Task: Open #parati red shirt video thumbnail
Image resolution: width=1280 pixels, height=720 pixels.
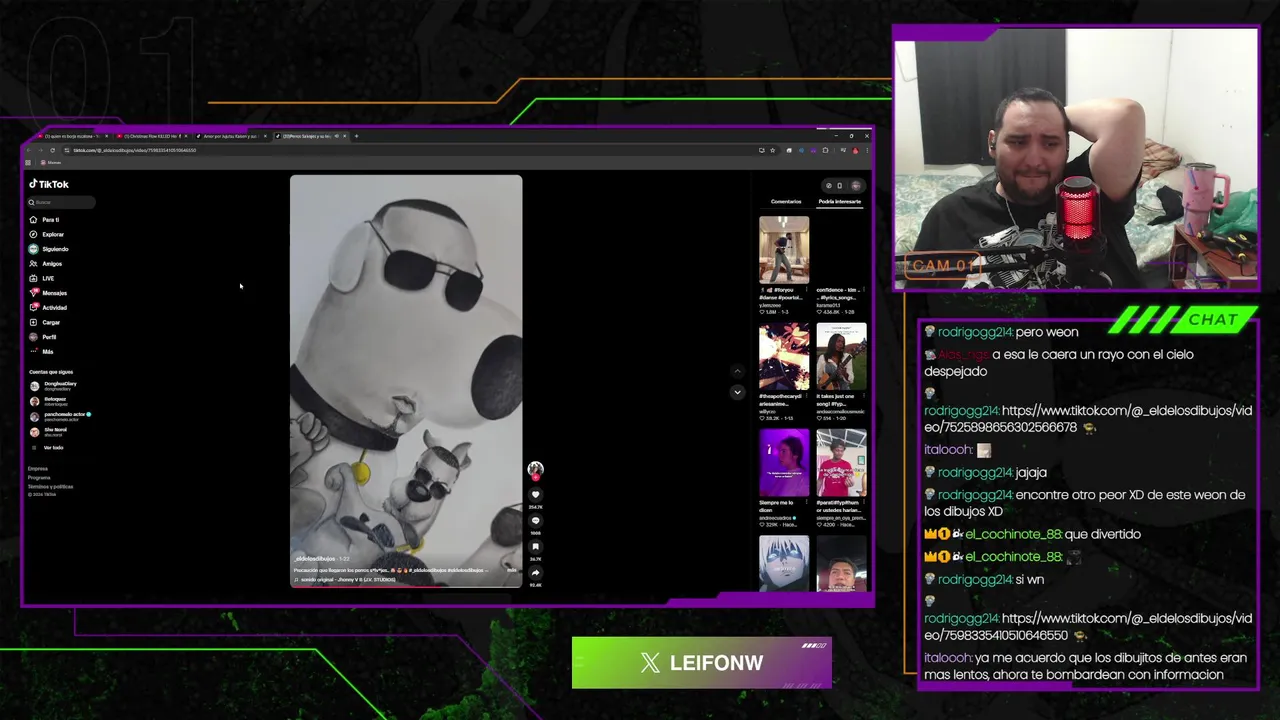Action: tap(841, 463)
